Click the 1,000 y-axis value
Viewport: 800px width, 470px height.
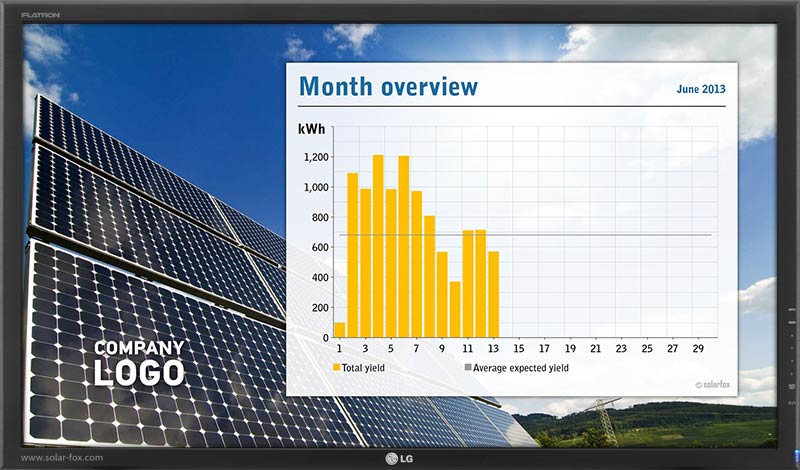coord(316,187)
